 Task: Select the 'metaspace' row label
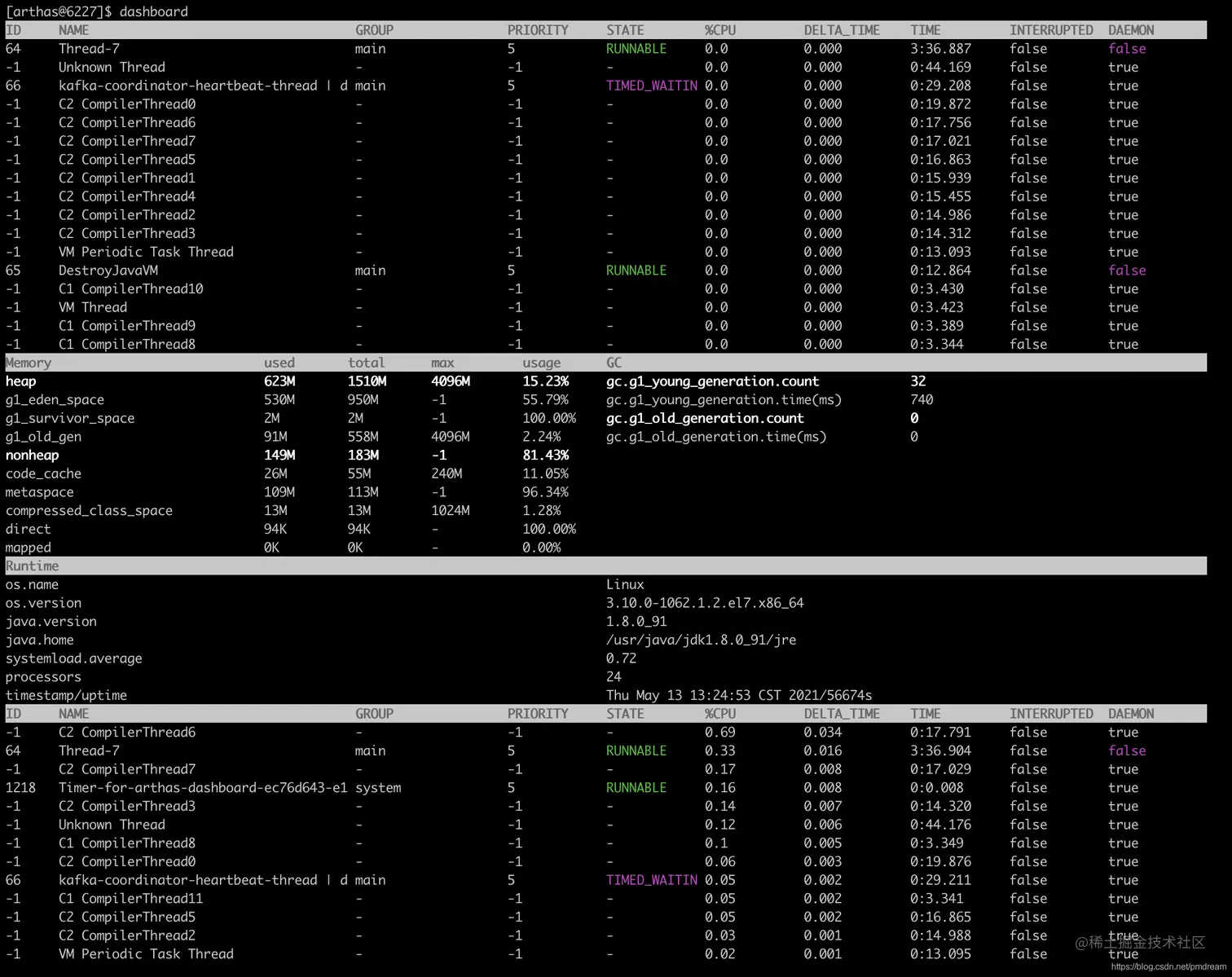tap(39, 492)
